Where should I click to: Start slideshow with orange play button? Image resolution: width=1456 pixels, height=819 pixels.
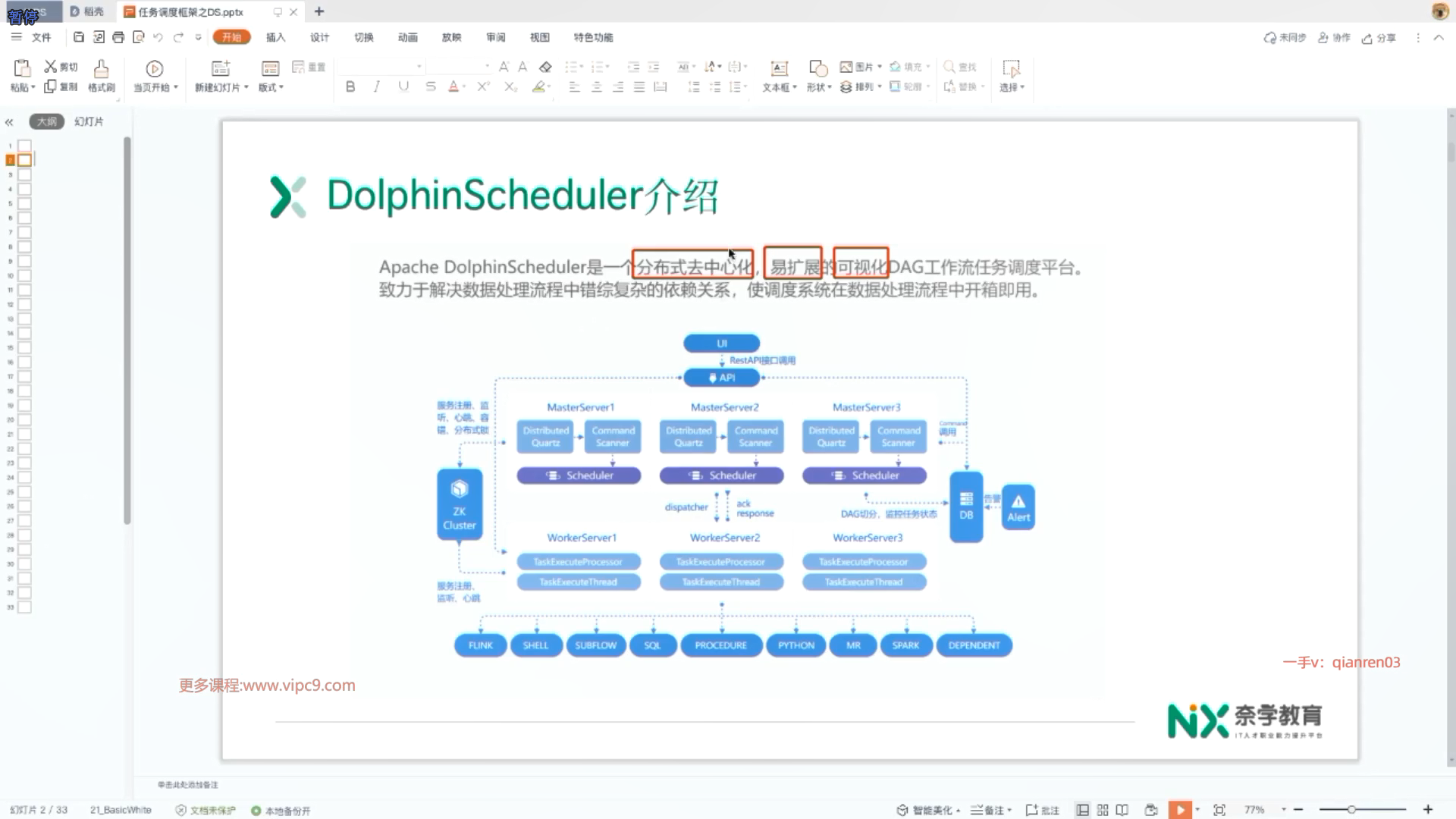pyautogui.click(x=1180, y=810)
